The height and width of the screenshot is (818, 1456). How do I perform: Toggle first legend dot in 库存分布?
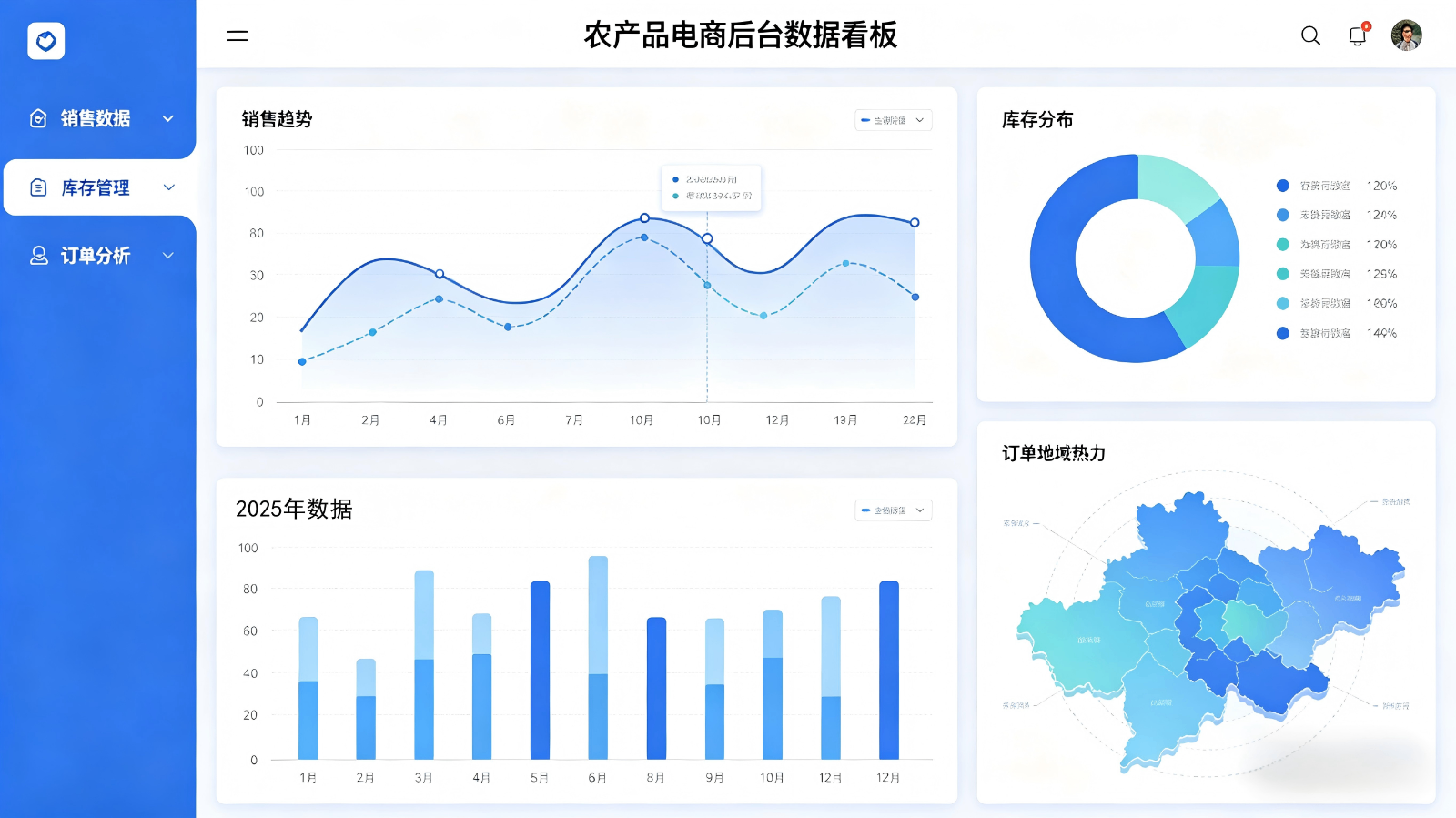pyautogui.click(x=1283, y=186)
